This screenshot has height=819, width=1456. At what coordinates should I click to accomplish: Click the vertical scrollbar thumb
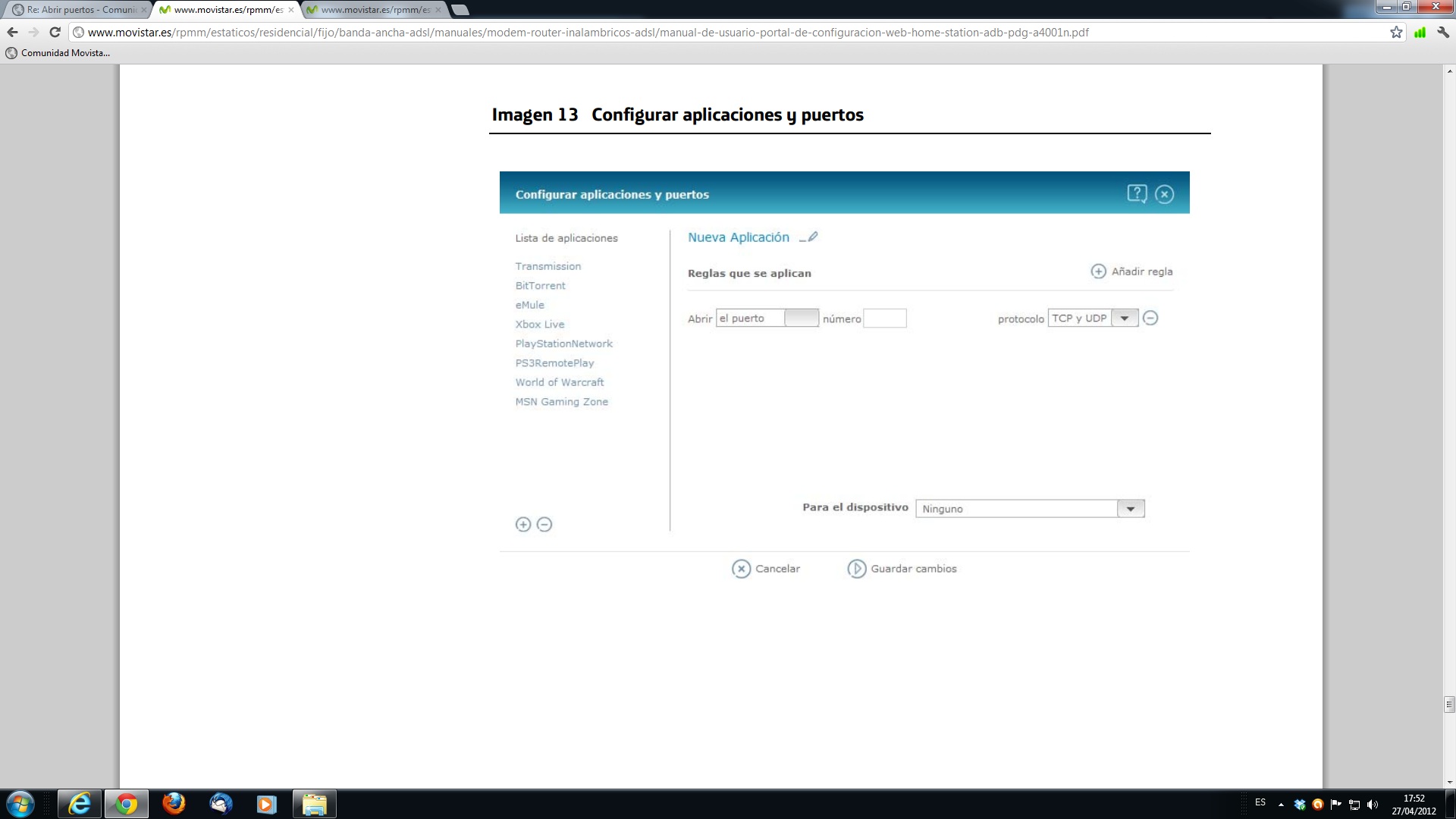(1449, 704)
